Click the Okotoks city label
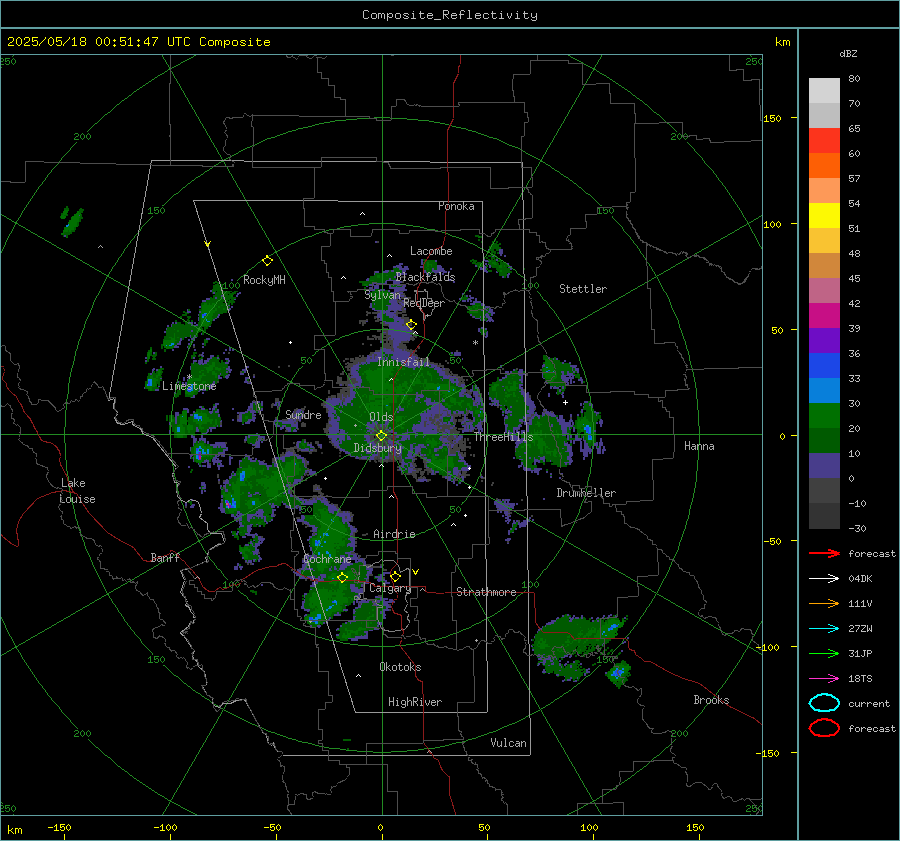This screenshot has width=900, height=841. coord(400,666)
